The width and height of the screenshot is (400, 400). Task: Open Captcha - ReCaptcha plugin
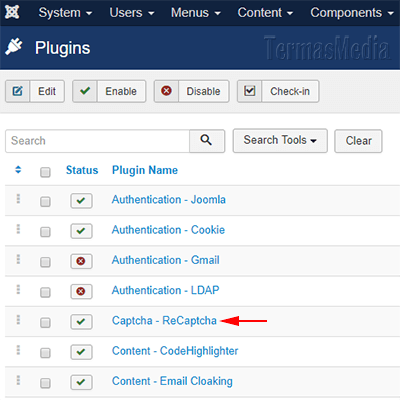click(164, 321)
